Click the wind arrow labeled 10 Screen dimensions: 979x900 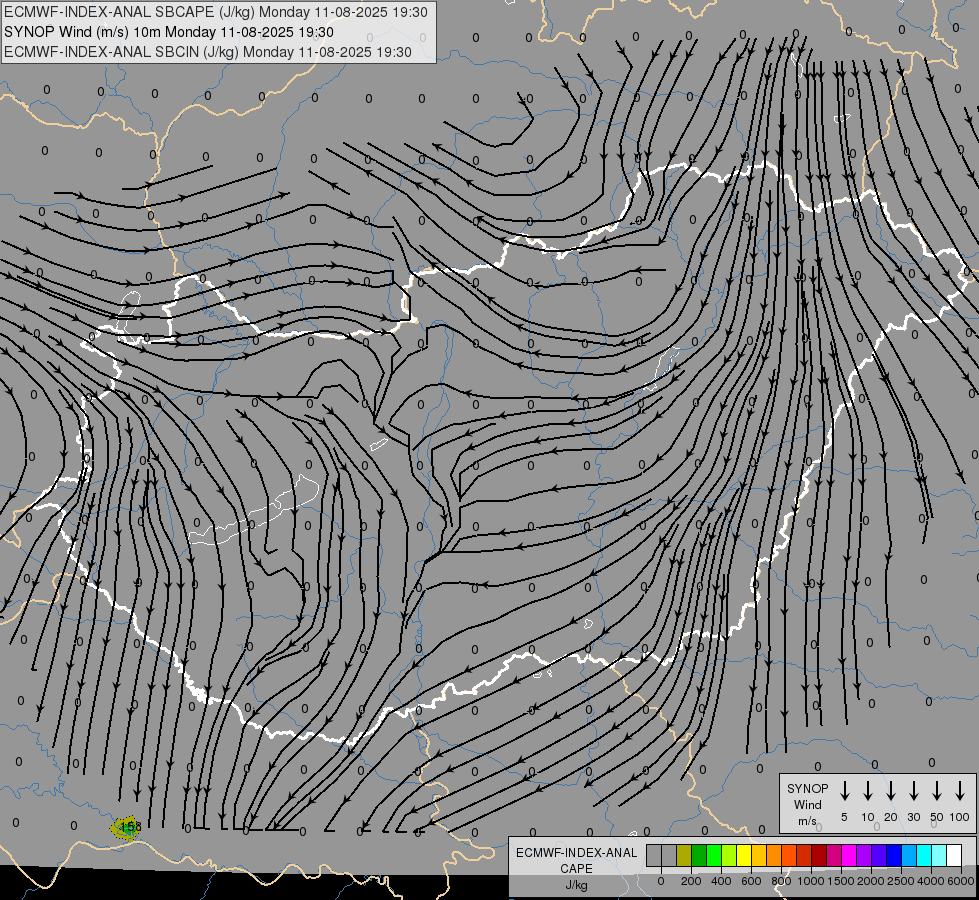coord(868,791)
